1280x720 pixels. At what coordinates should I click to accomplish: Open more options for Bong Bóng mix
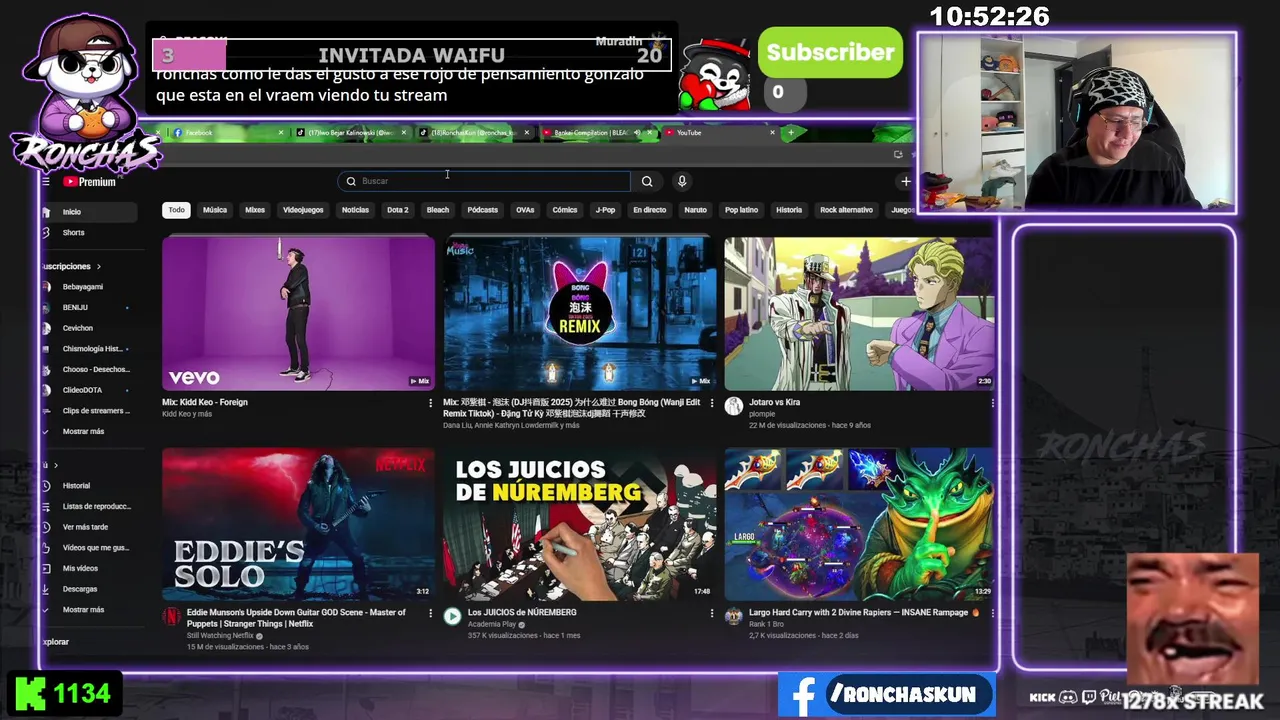coord(712,403)
